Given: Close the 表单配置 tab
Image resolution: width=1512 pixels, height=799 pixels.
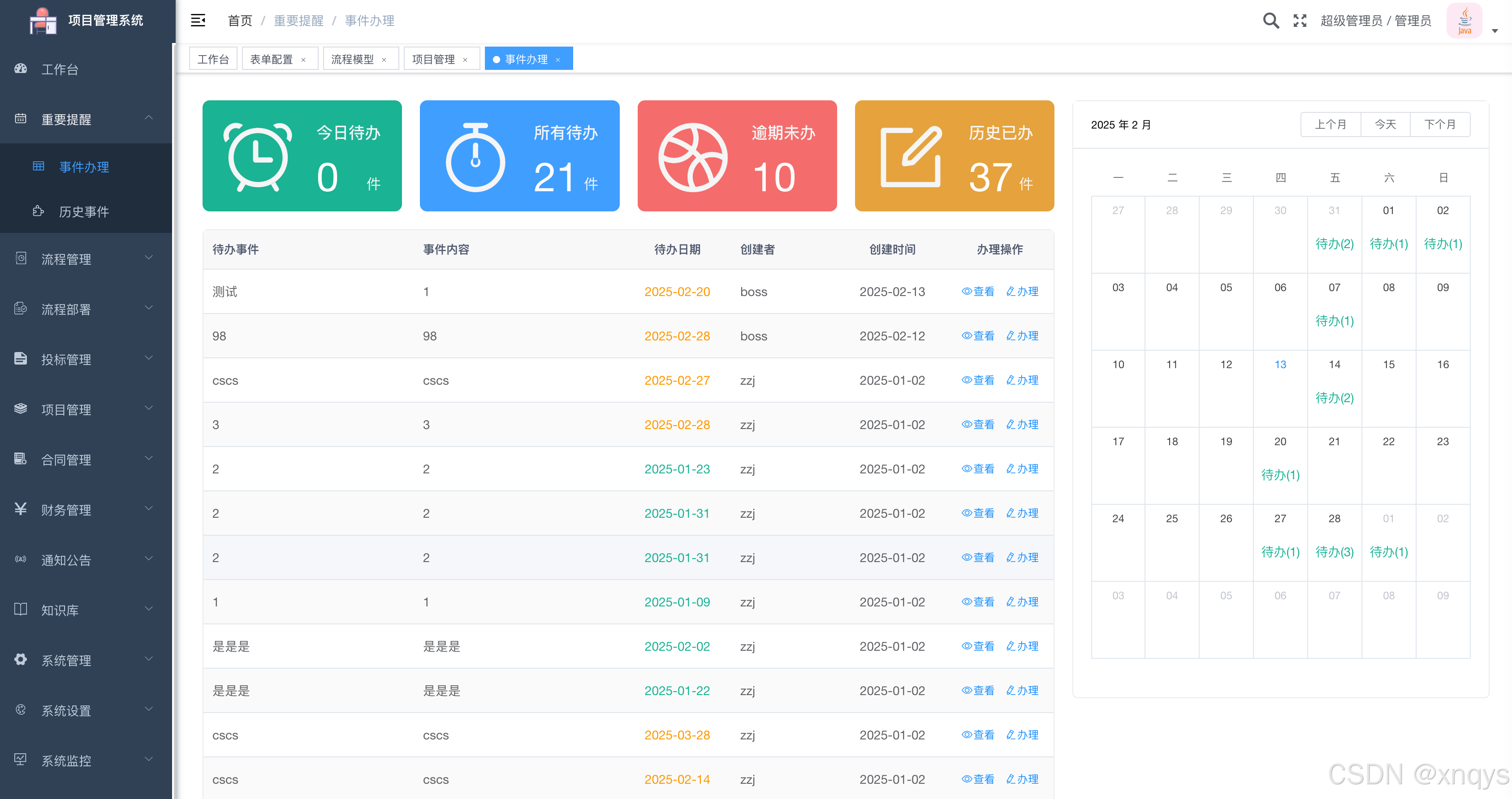Looking at the screenshot, I should (x=304, y=59).
